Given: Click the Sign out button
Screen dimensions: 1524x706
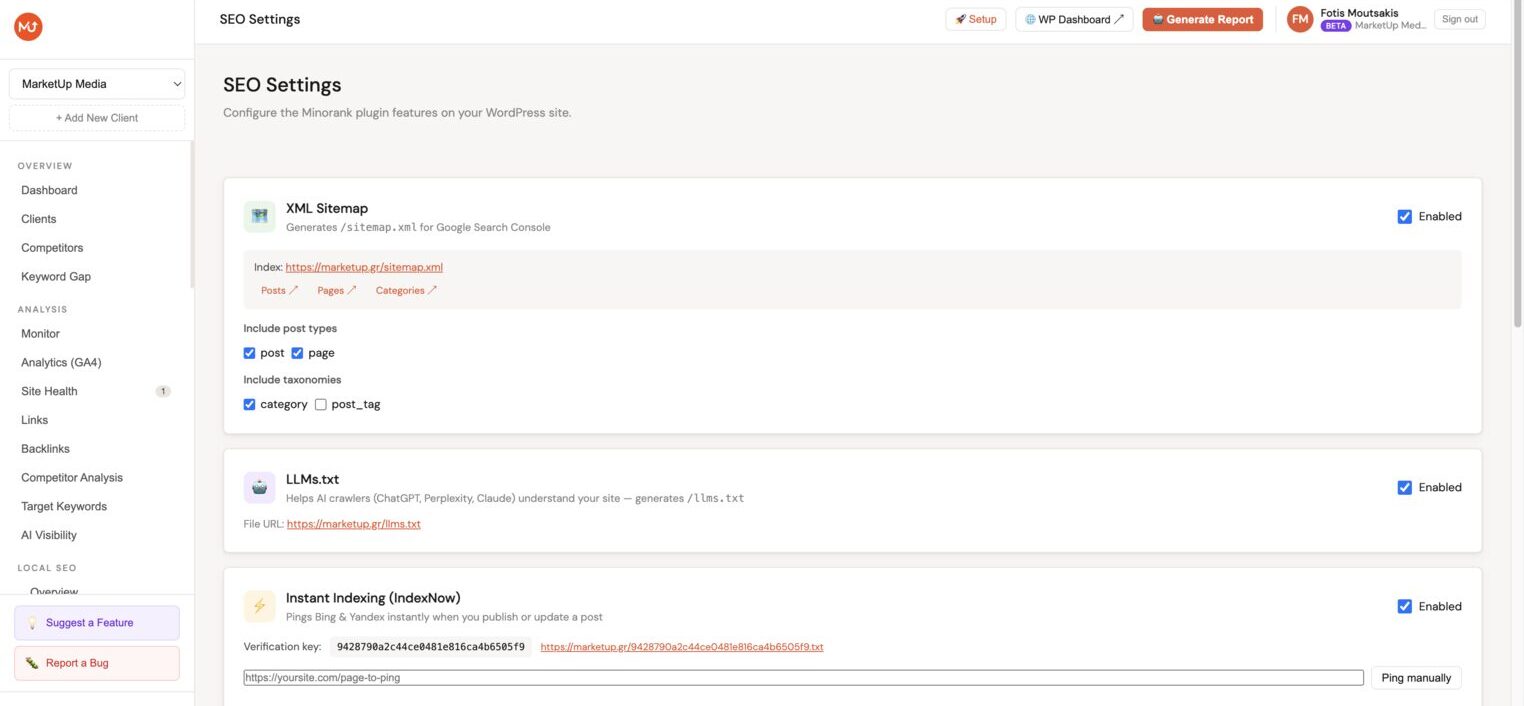Looking at the screenshot, I should coord(1460,19).
